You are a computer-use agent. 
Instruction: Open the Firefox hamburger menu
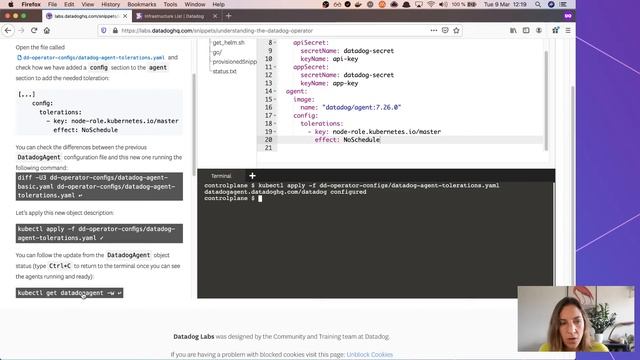click(x=568, y=30)
